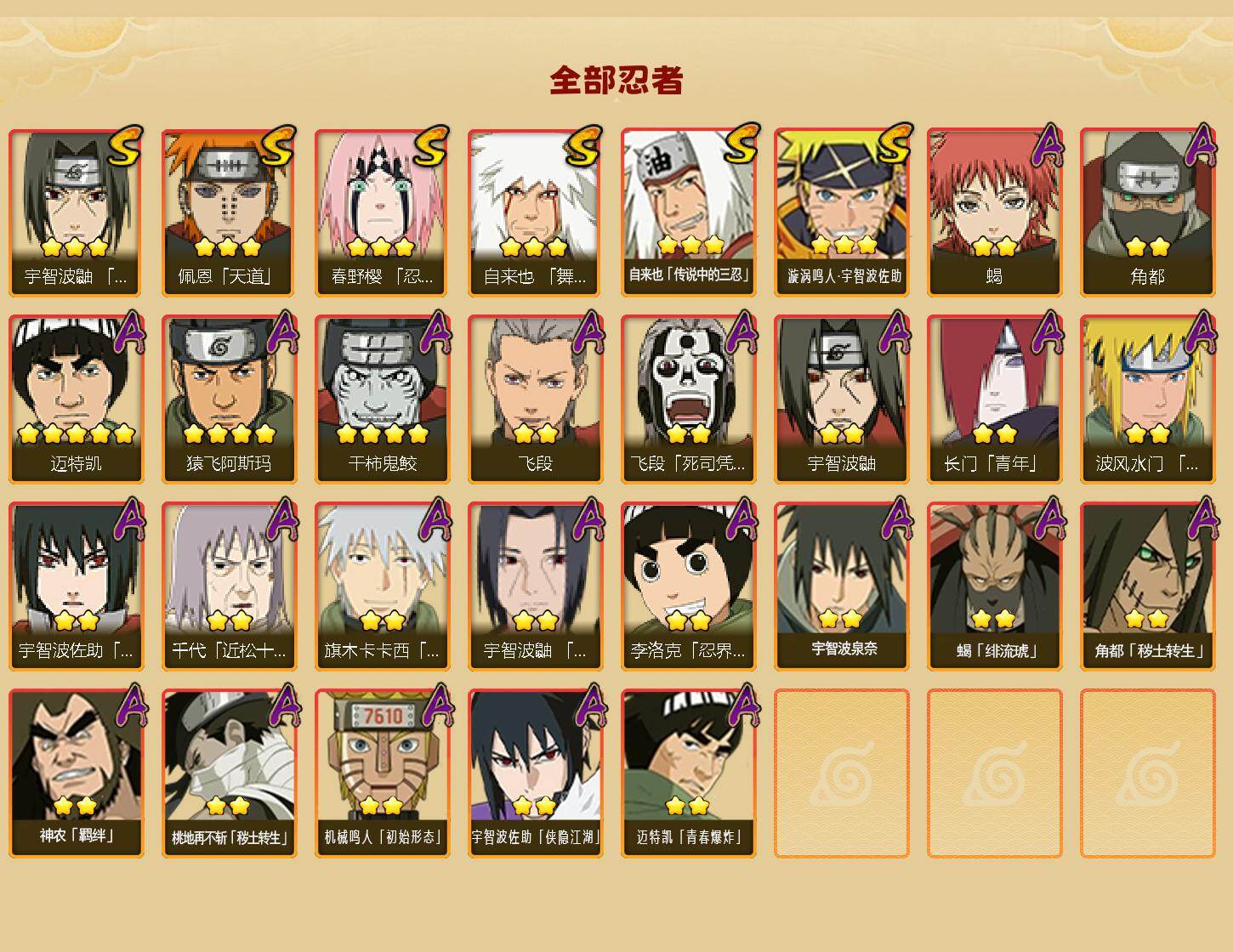Select the 佩恩「天道」 ninja card
This screenshot has width=1233, height=952.
230,212
